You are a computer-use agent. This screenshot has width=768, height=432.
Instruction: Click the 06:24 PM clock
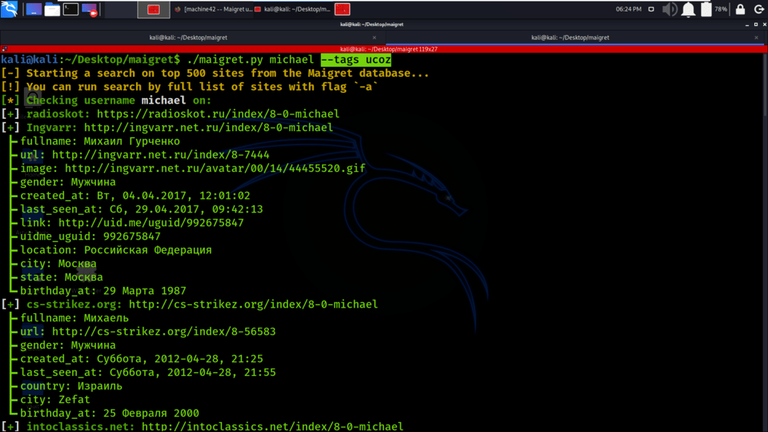[x=628, y=9]
